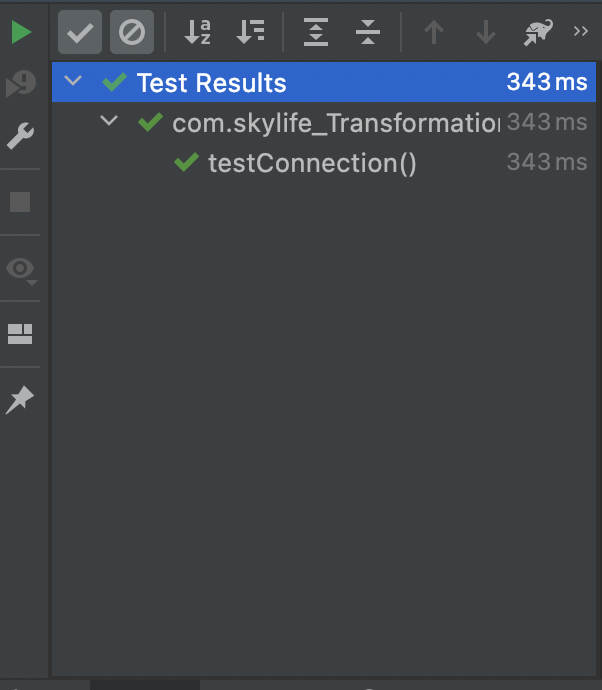Select the testConnection() test entry
This screenshot has width=602, height=690.
(x=312, y=163)
